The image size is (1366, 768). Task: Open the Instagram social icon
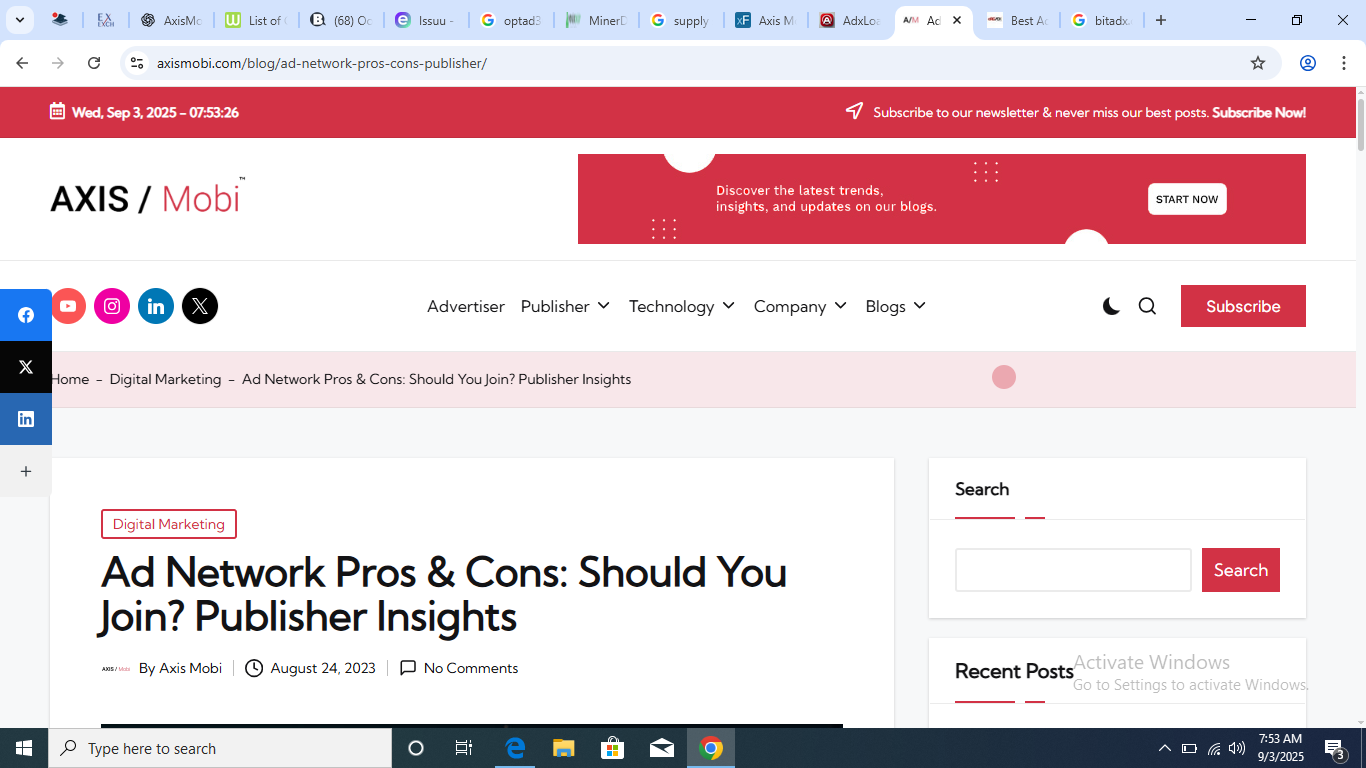pyautogui.click(x=112, y=306)
